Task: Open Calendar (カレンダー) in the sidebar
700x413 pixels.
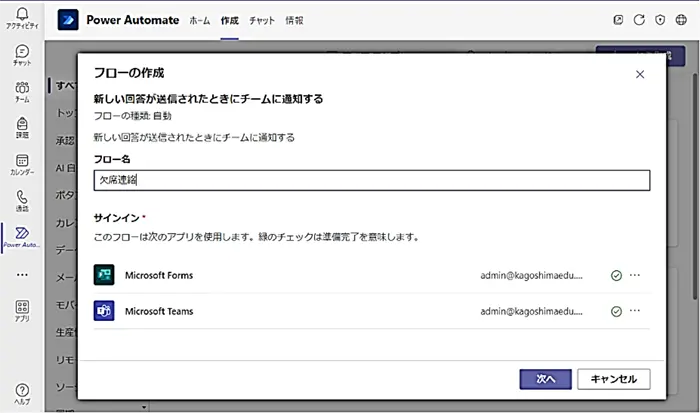Action: click(22, 164)
